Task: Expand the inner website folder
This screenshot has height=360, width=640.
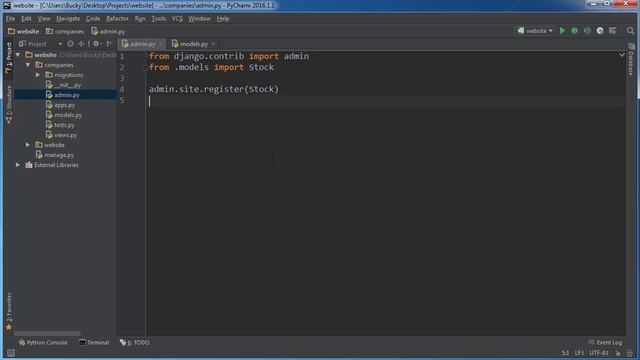Action: pyautogui.click(x=28, y=145)
